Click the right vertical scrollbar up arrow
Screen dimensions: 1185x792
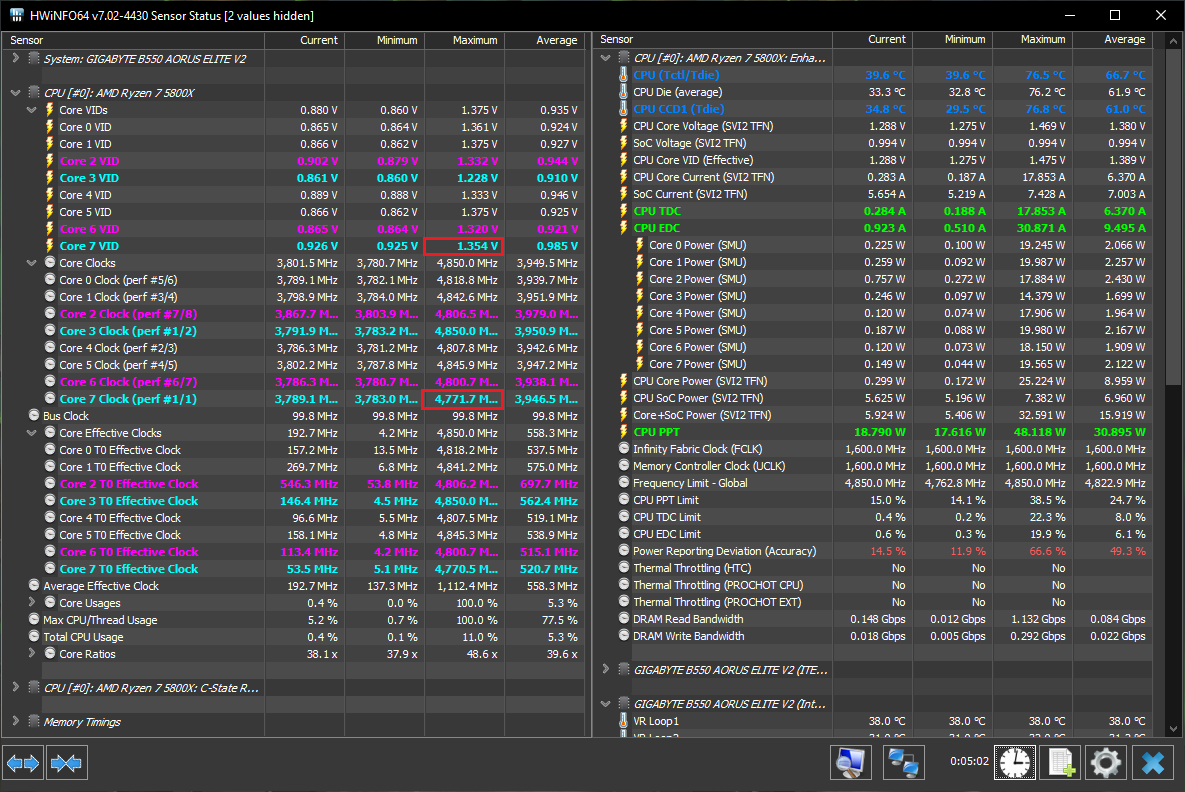click(1173, 39)
